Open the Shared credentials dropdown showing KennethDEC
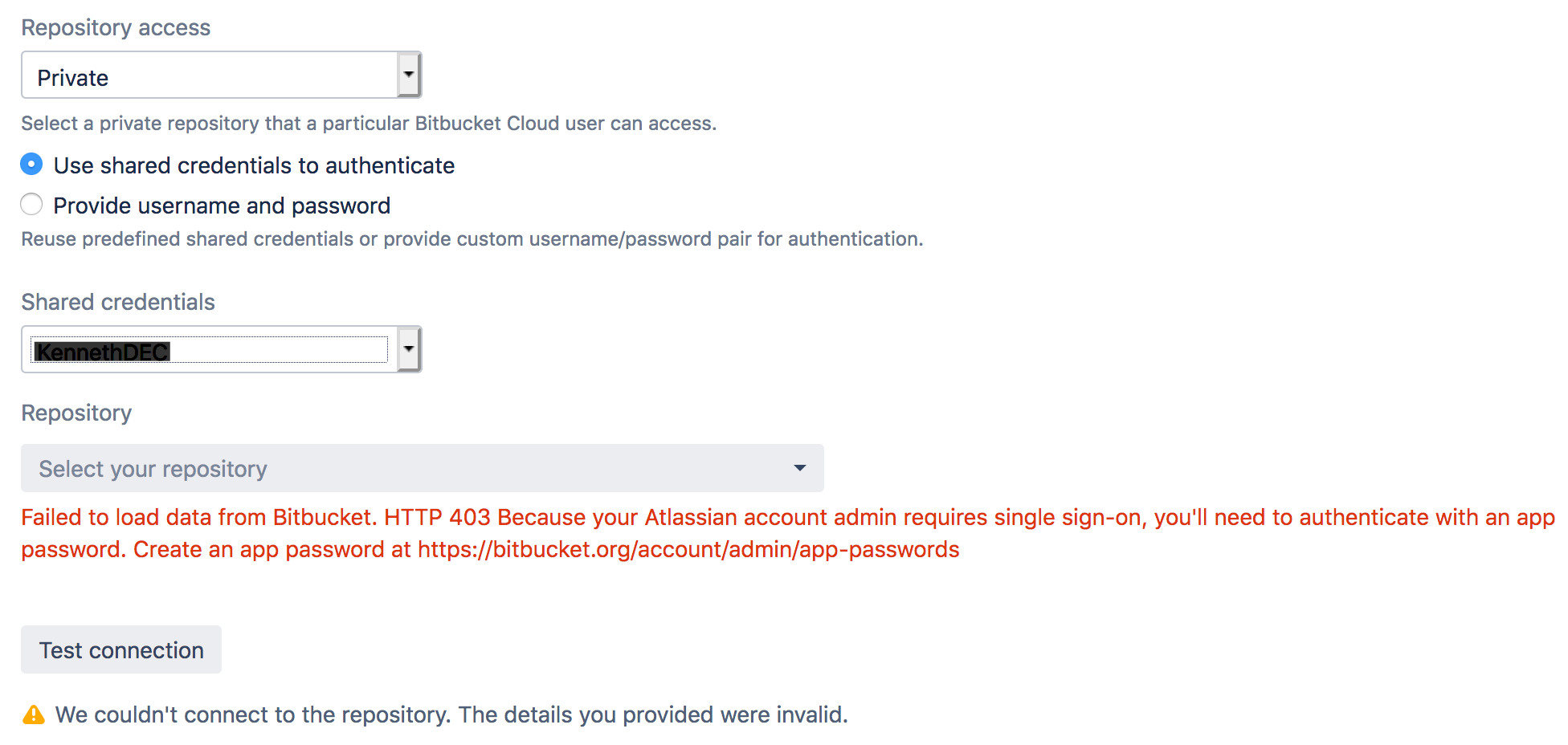Viewport: 1568px width, 745px height. click(x=221, y=349)
